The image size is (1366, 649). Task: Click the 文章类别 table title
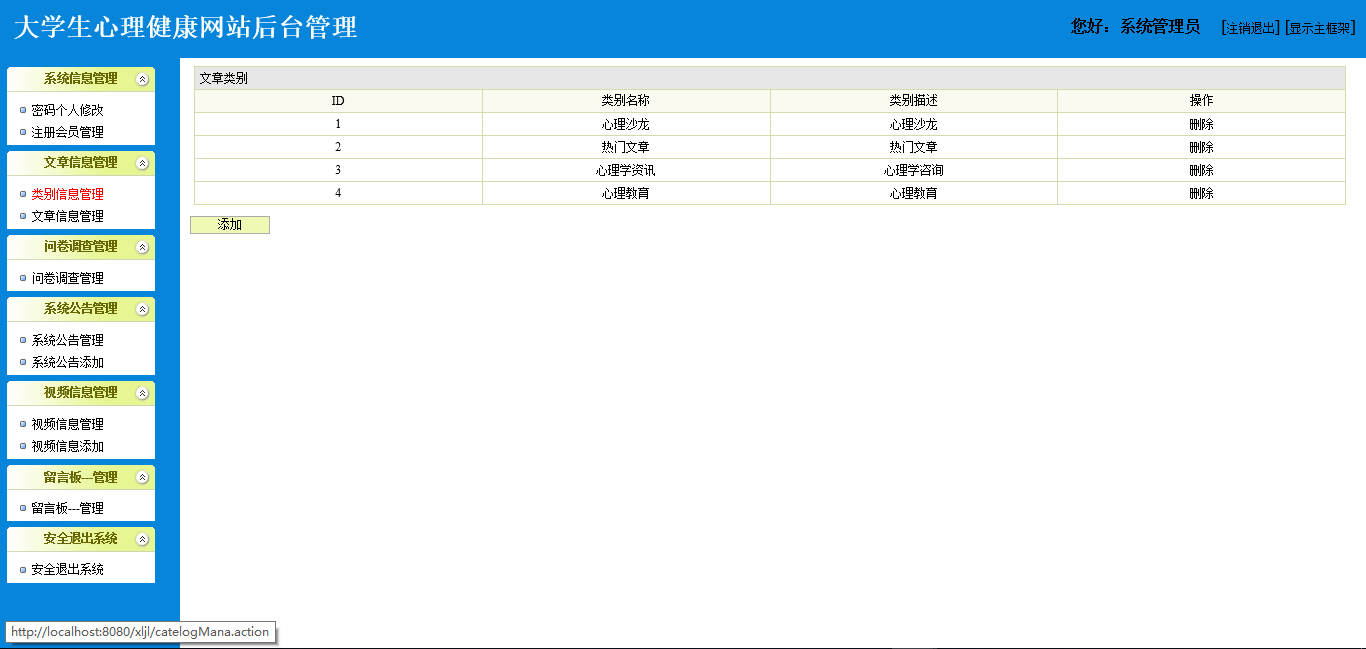224,78
